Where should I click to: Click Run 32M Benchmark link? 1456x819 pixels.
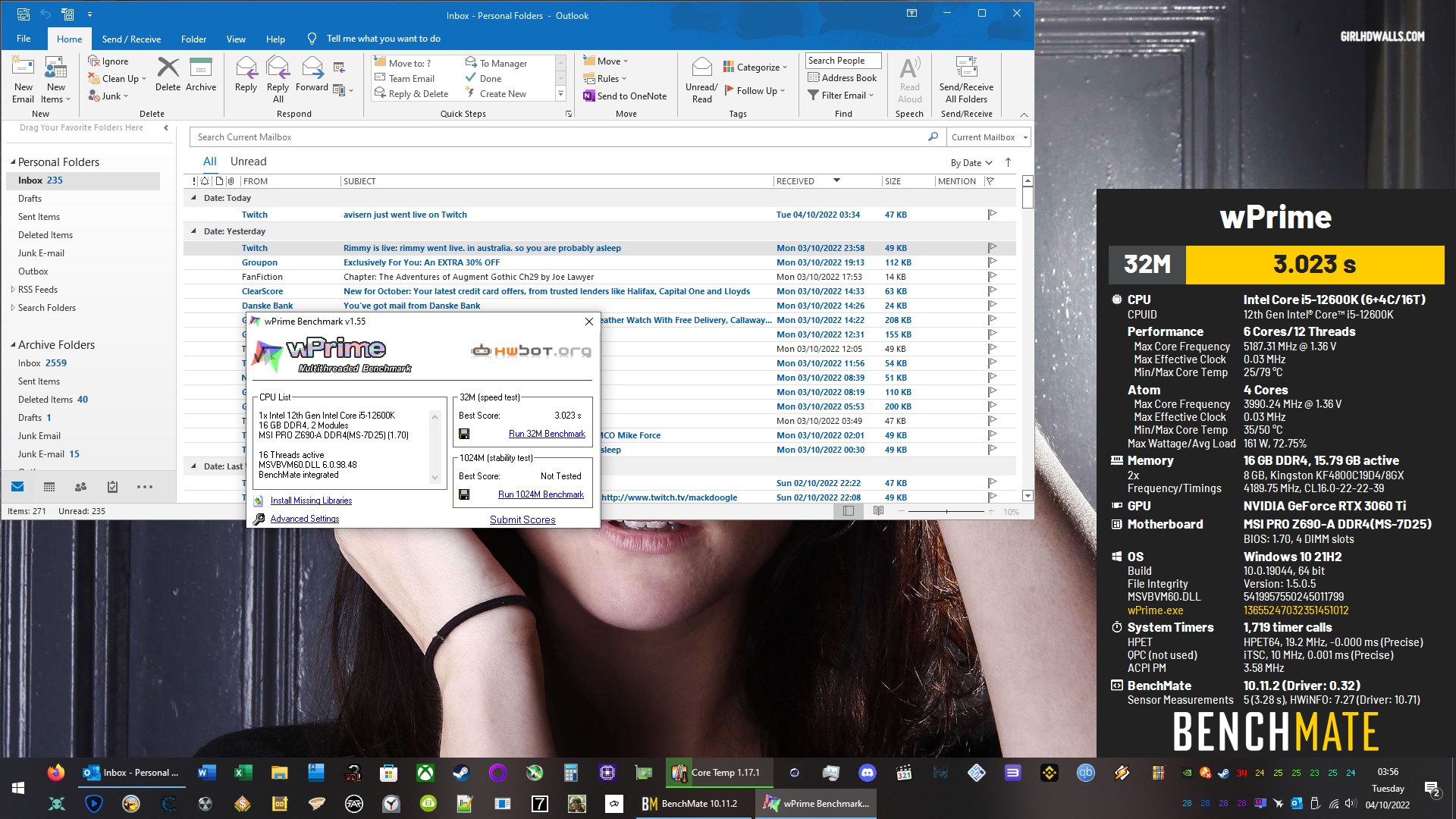547,434
